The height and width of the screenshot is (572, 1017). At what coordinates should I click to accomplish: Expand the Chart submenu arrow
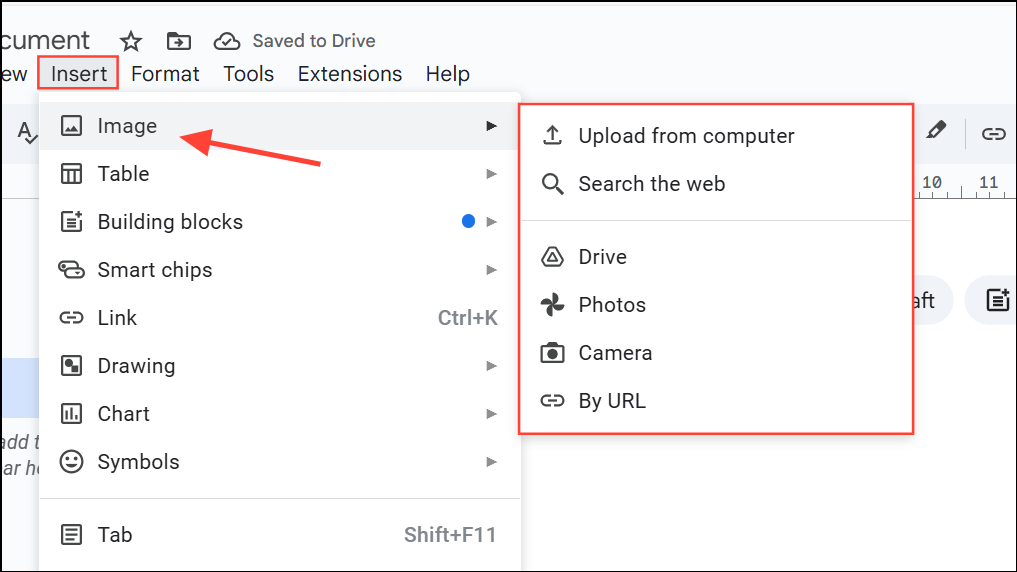[x=491, y=414]
